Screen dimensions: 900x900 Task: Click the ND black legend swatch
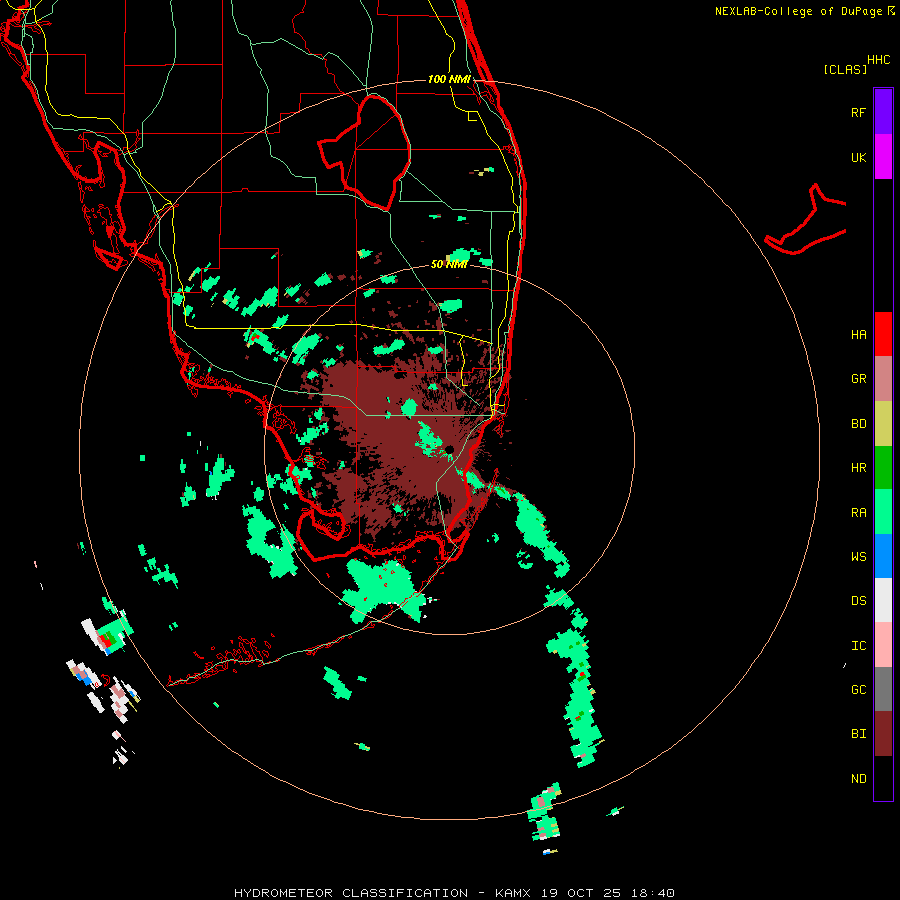click(x=883, y=778)
